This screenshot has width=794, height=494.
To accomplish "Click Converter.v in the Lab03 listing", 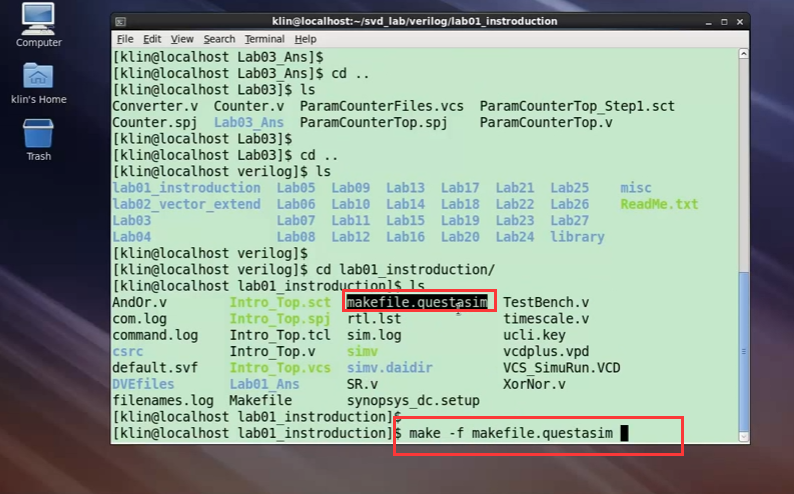I will (155, 106).
